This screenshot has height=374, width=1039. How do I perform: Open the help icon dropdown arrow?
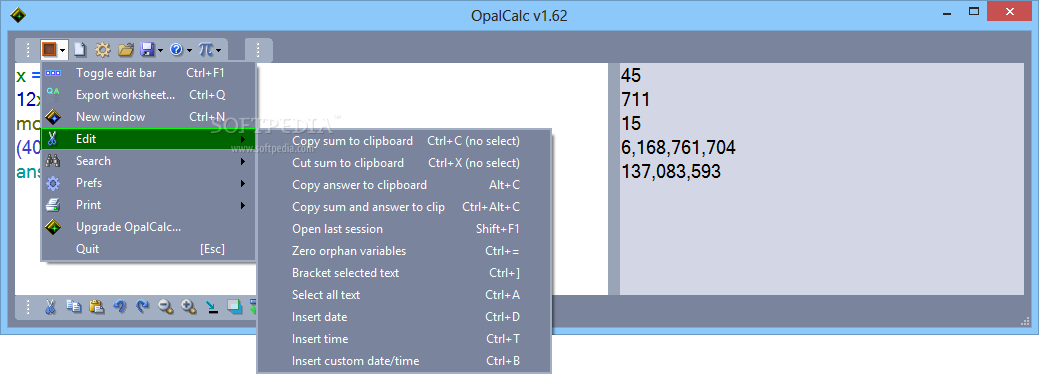tap(189, 50)
